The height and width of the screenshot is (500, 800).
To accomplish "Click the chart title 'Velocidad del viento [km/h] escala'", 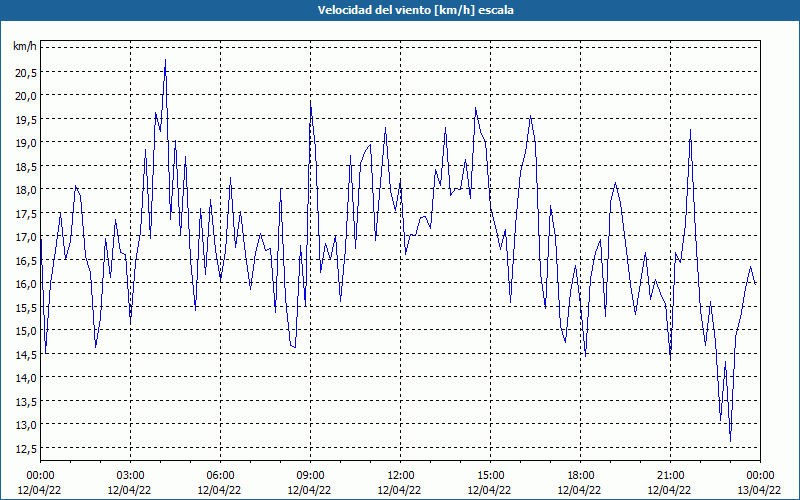I will click(415, 10).
